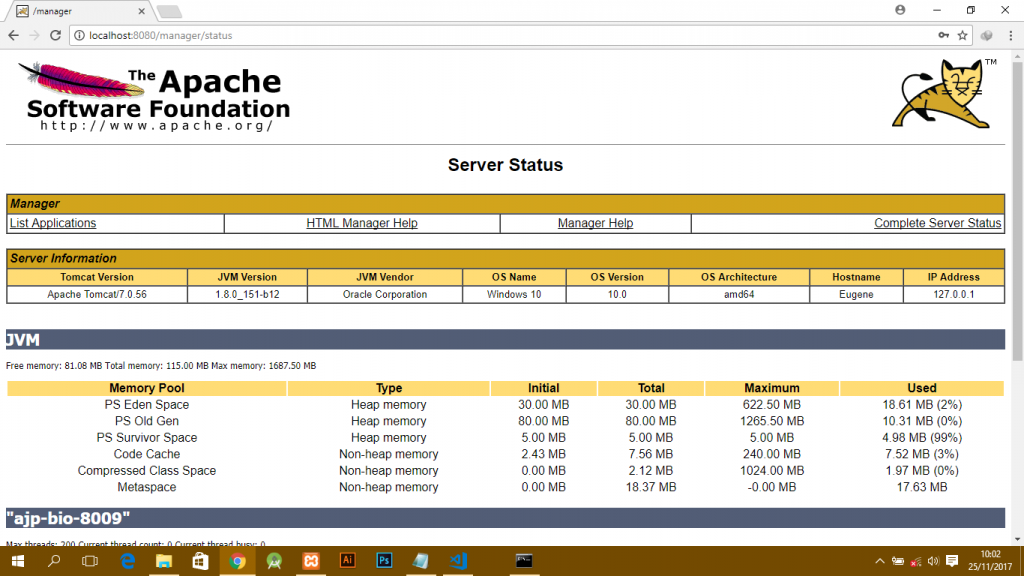Click the Apache Software Foundation logo
Viewport: 1024px width, 576px height.
pos(154,97)
